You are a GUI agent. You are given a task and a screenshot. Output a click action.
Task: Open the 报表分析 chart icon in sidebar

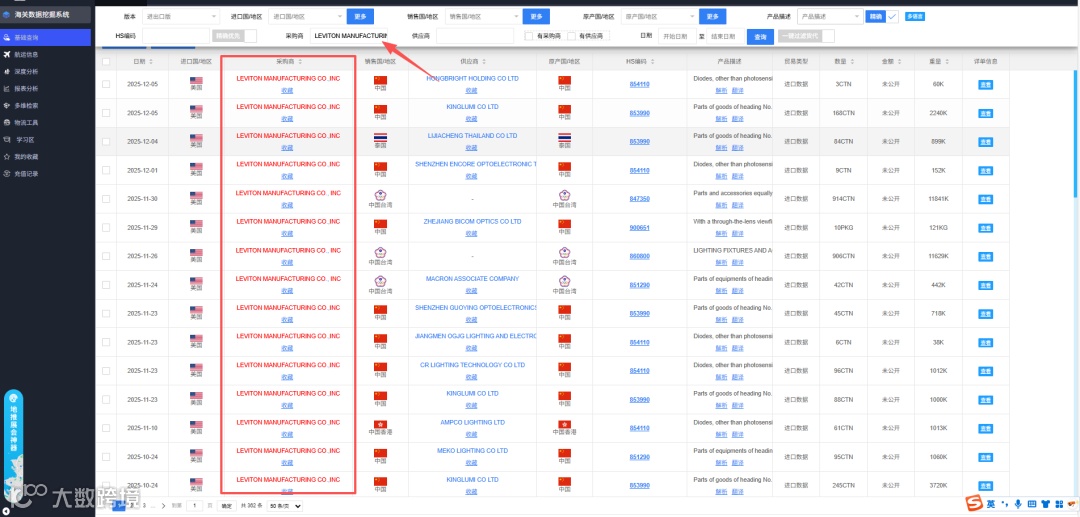[7, 88]
